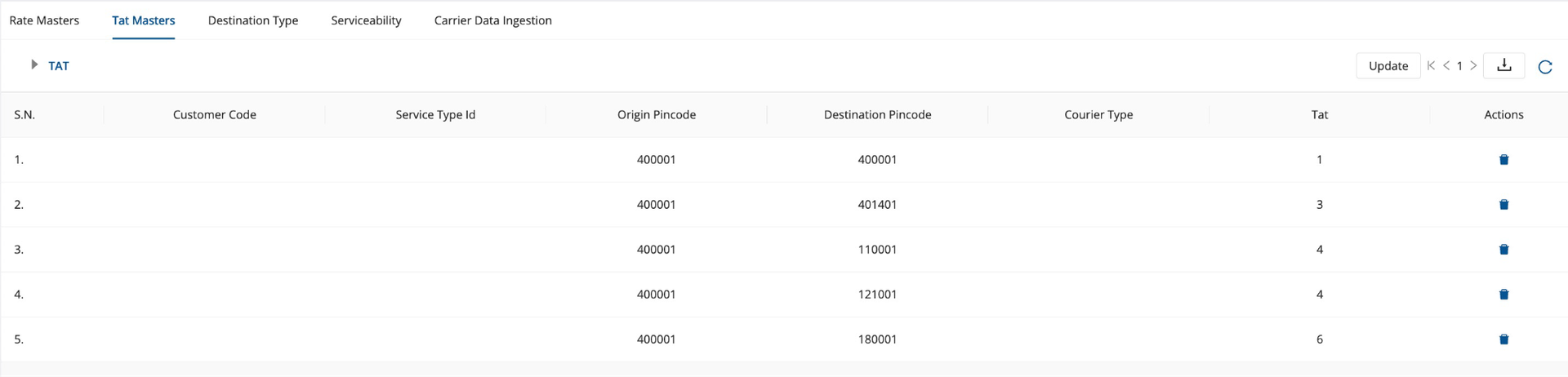Click the Tat column header

(1319, 115)
